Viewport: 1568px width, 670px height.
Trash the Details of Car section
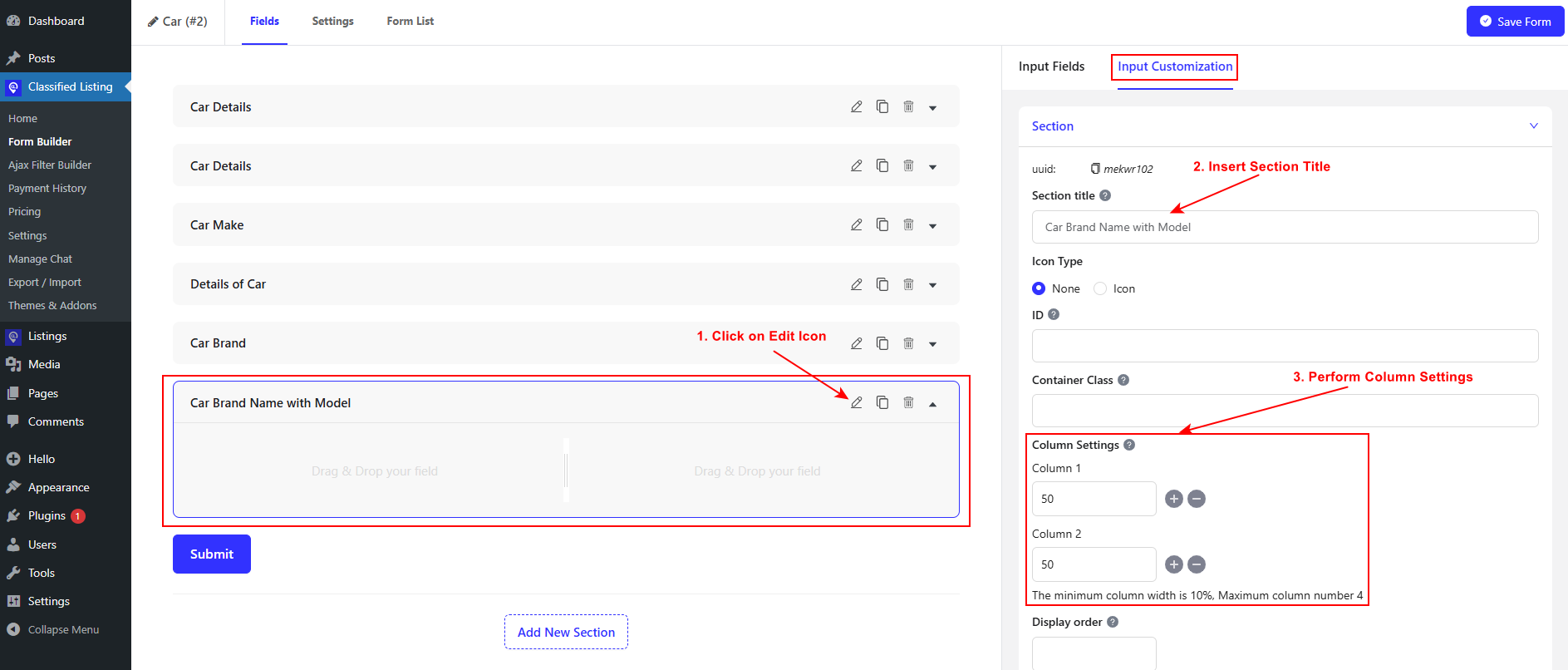(x=908, y=284)
